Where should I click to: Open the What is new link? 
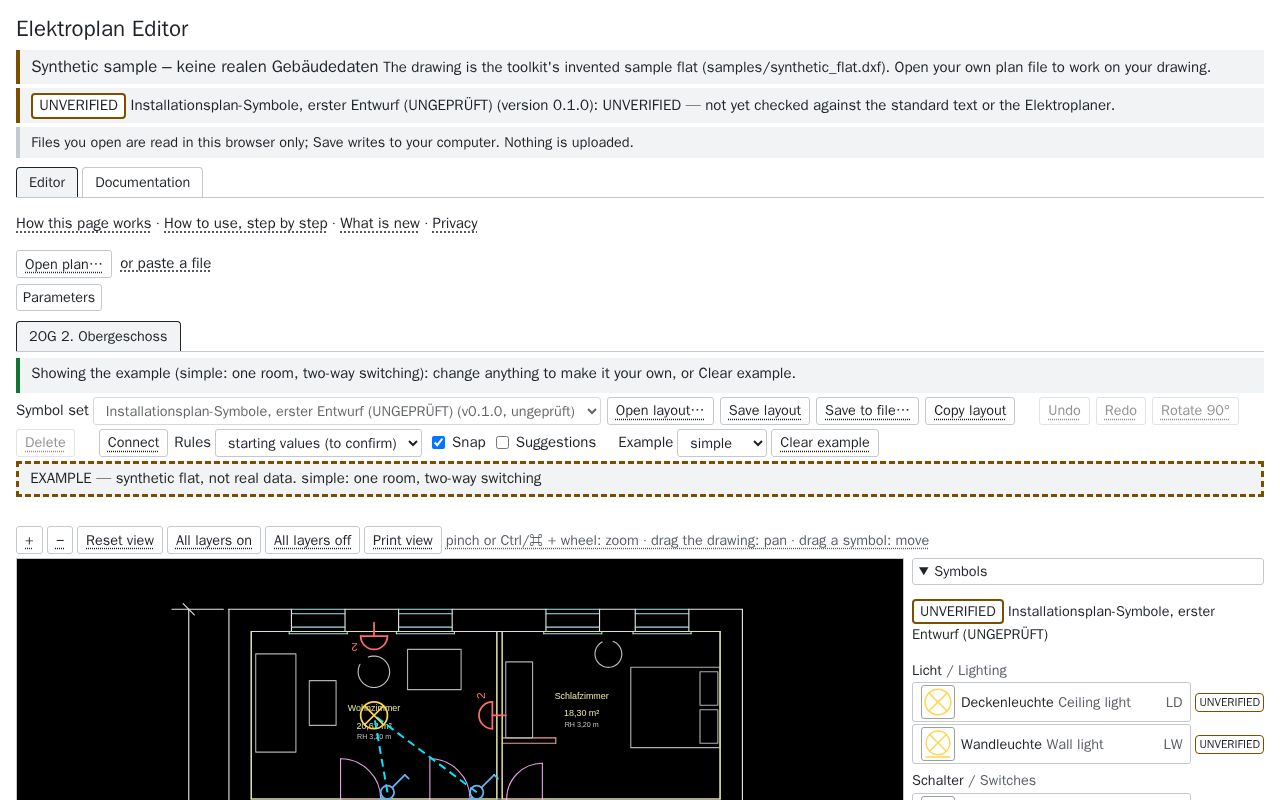point(380,223)
